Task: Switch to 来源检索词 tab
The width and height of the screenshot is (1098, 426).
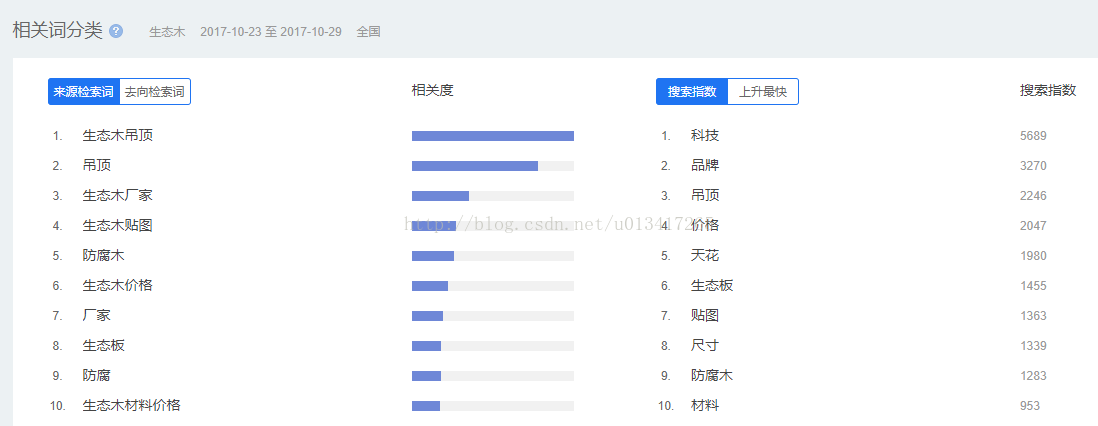Action: click(84, 92)
